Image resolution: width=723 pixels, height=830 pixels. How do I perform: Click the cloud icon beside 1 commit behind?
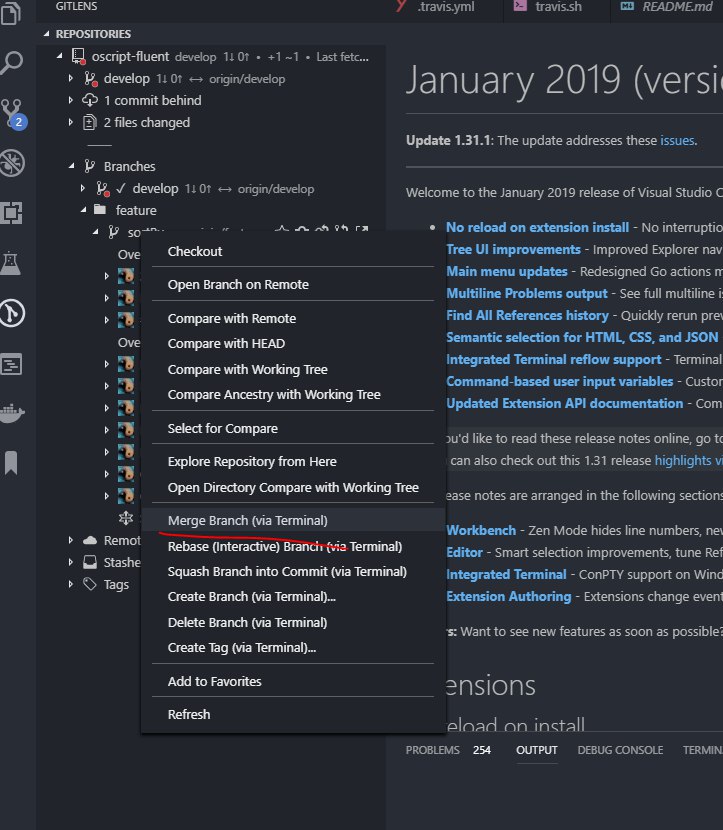point(89,100)
